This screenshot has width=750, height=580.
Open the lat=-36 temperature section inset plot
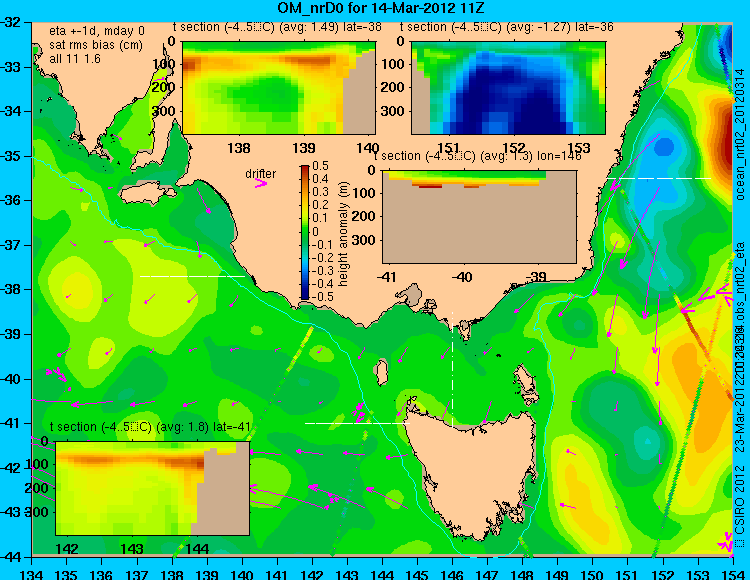coord(508,88)
